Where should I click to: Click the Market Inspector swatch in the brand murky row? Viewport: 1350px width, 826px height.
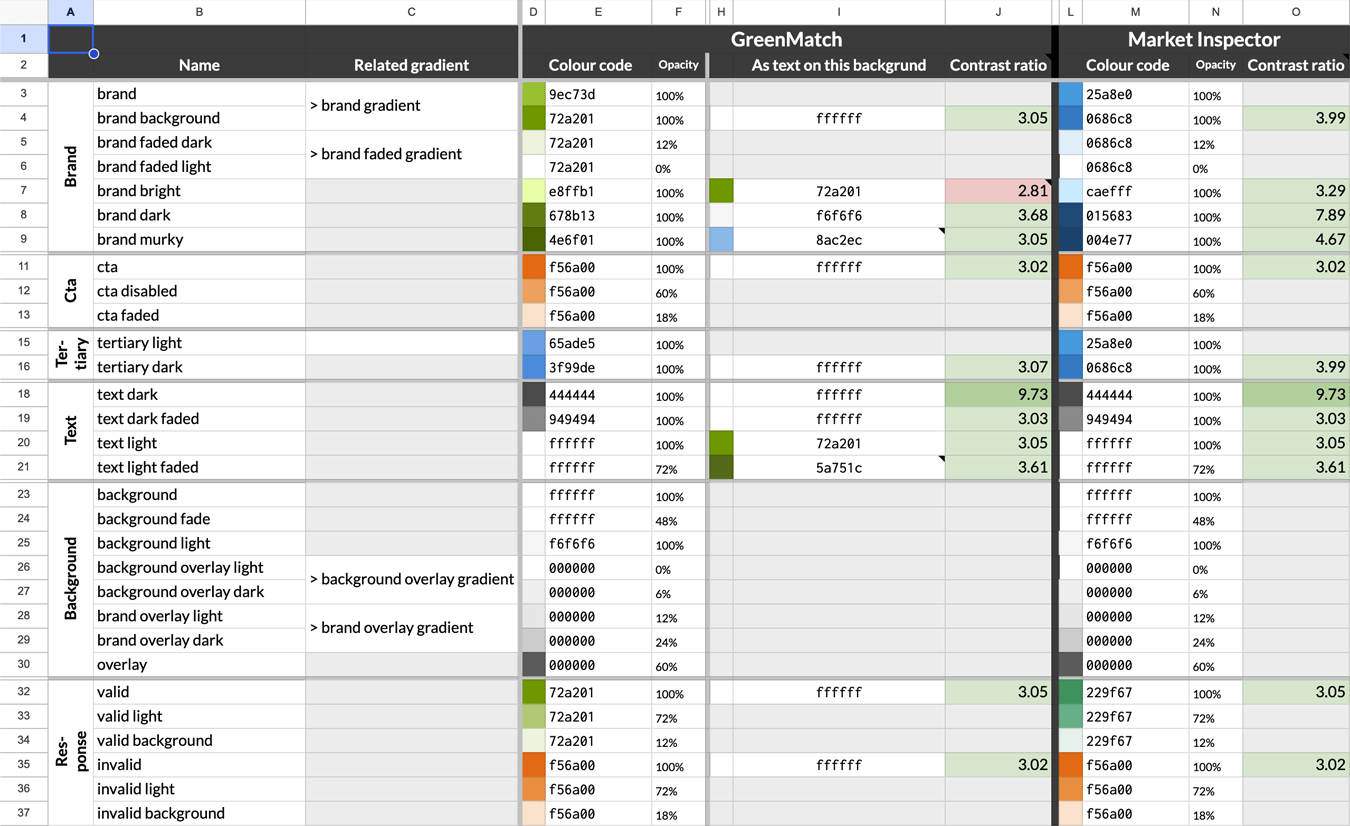1070,240
